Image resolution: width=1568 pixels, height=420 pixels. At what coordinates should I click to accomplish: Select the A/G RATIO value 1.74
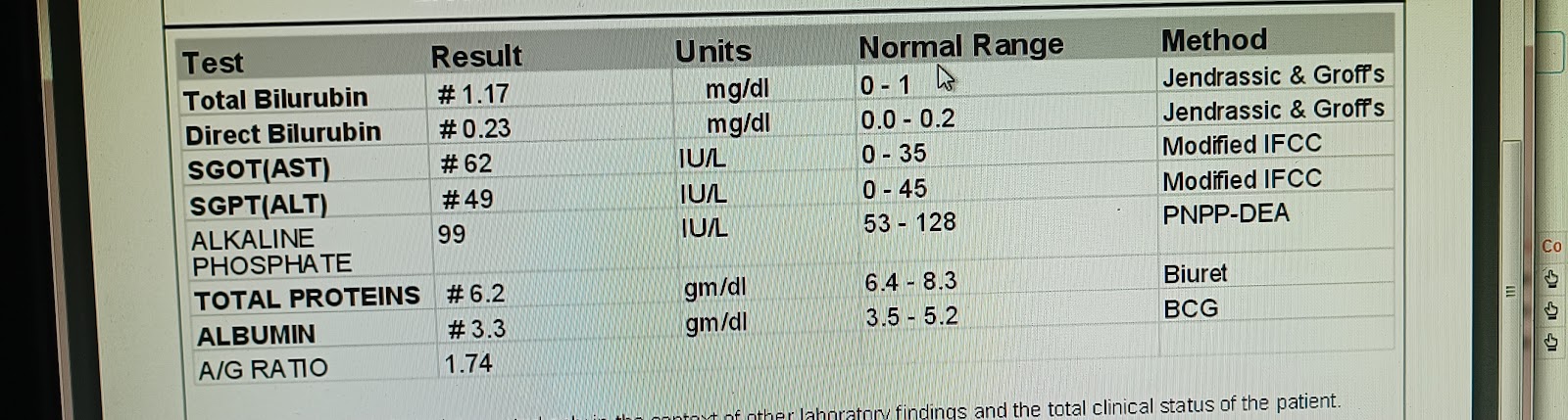[x=468, y=364]
